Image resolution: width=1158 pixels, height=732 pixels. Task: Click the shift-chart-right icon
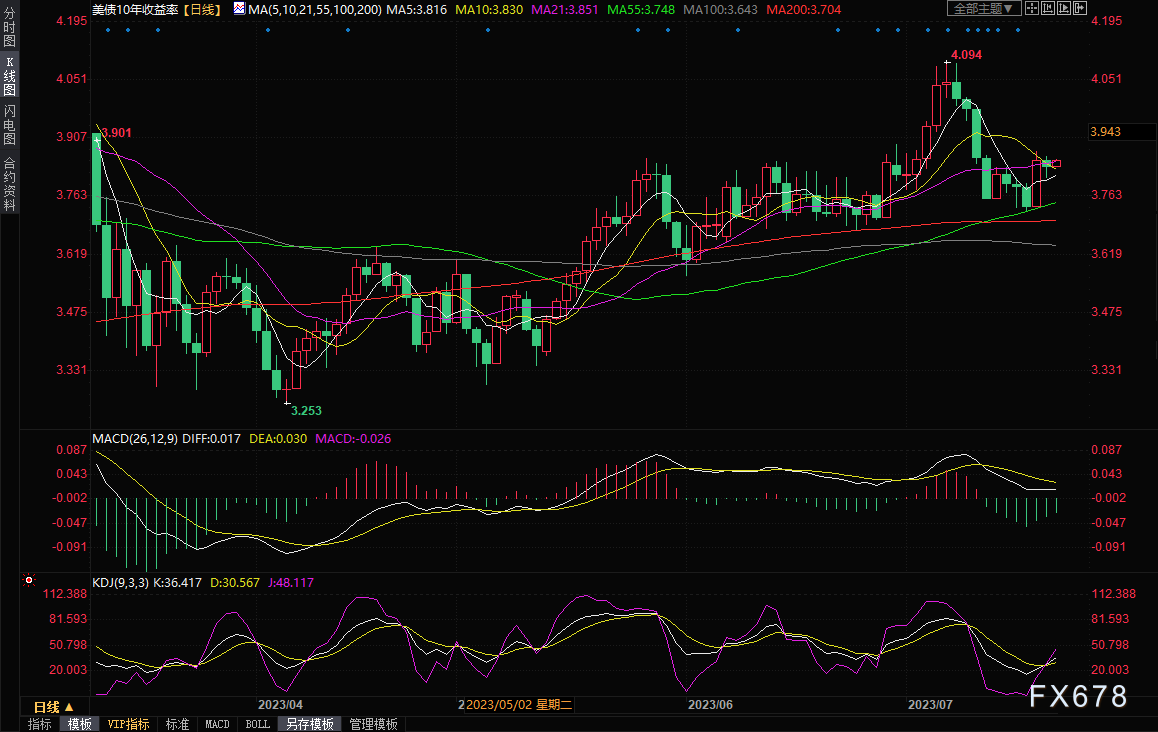(1080, 8)
